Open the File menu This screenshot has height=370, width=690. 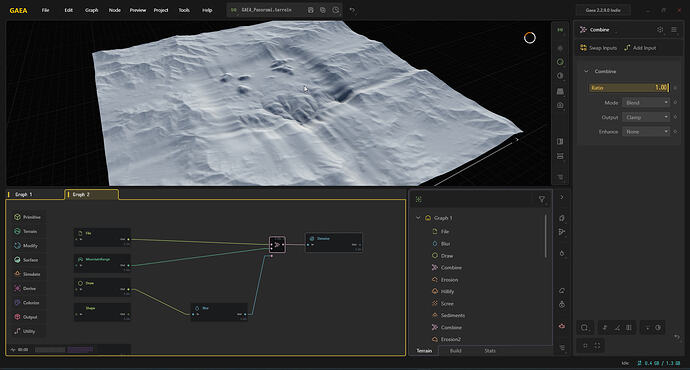[45, 10]
